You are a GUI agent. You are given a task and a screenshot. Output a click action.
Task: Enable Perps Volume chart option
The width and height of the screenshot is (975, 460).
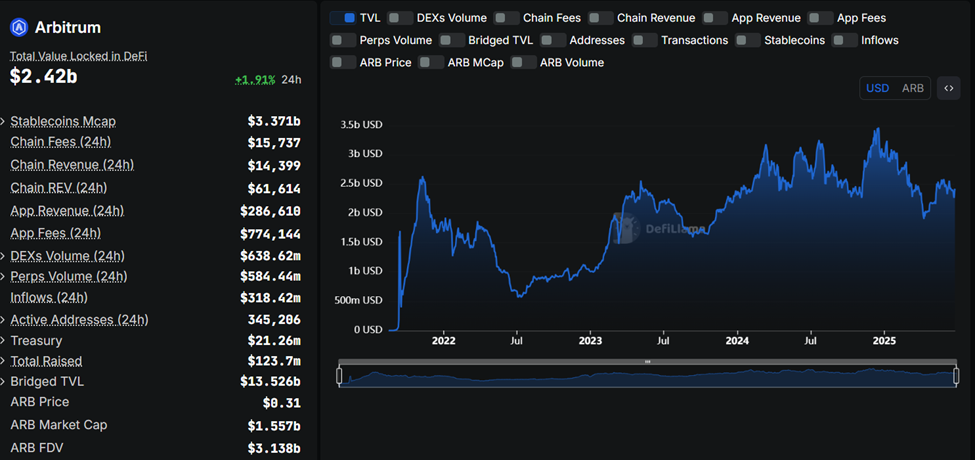pyautogui.click(x=343, y=40)
